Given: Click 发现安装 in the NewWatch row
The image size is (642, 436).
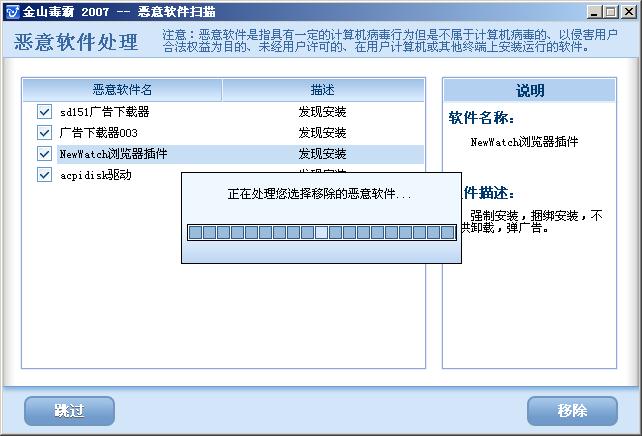Looking at the screenshot, I should (x=322, y=154).
